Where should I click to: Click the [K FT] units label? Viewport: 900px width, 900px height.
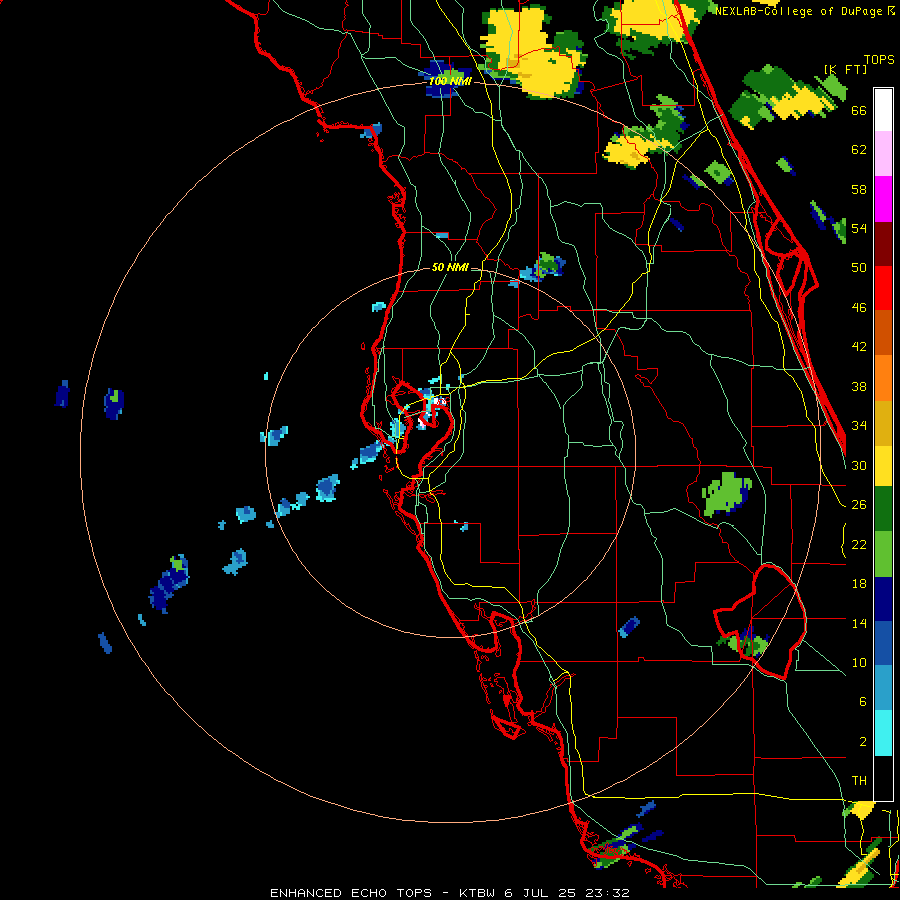tap(845, 69)
